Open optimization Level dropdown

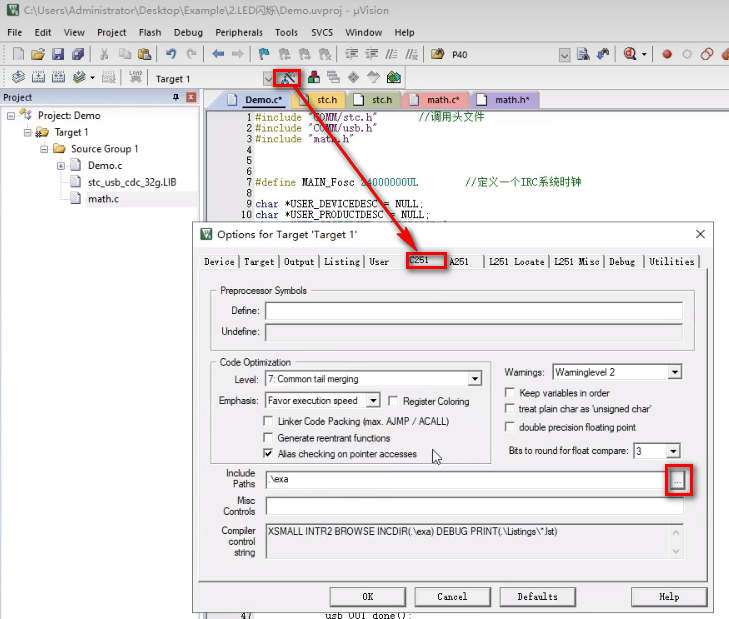(474, 379)
